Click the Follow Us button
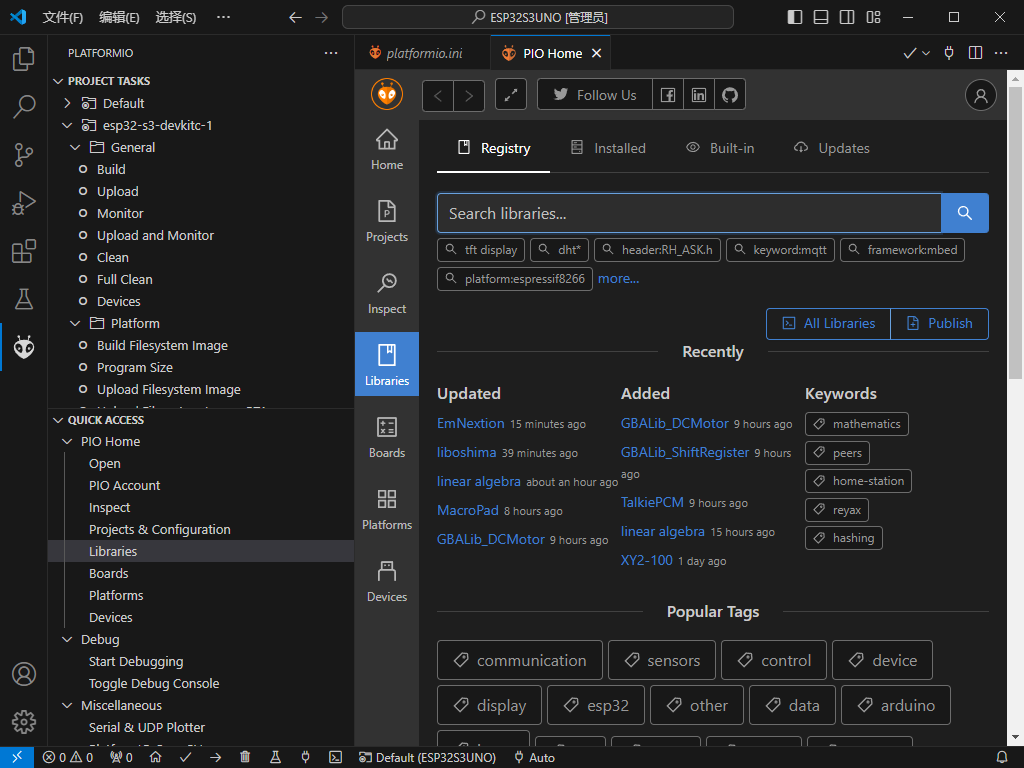The height and width of the screenshot is (768, 1024). pos(595,95)
